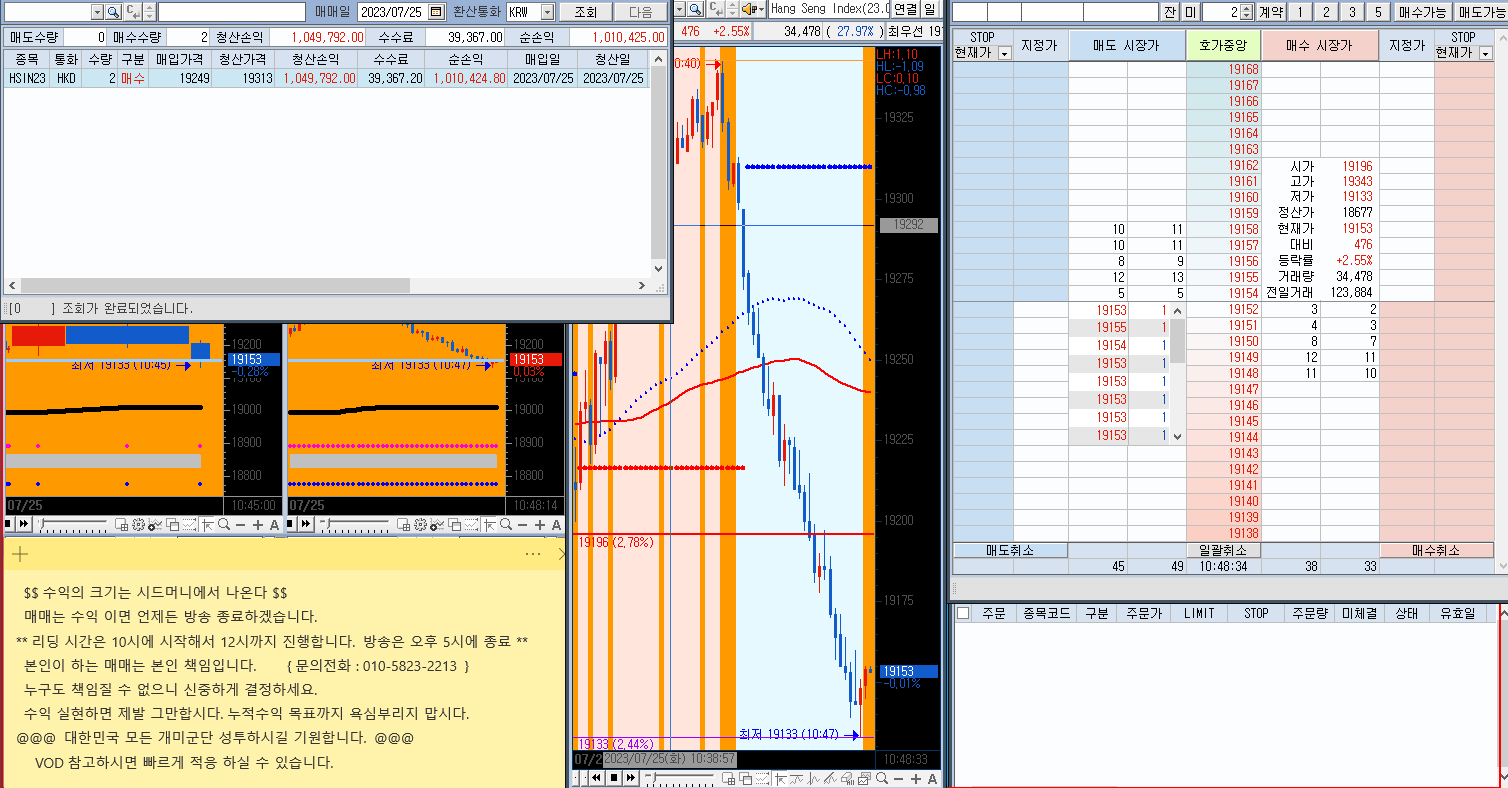Click stepper arrows beside settlement account box
Viewport: 1508px width, 788px height.
[x=150, y=12]
